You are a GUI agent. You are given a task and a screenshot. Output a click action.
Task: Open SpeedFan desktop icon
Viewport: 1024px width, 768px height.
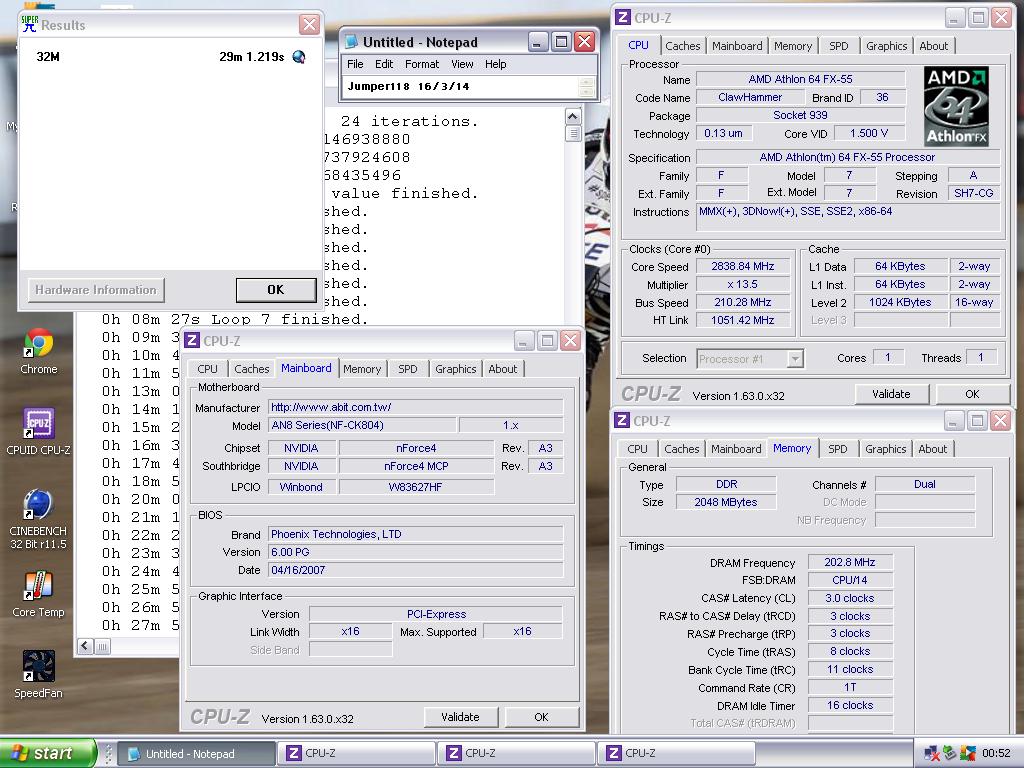pos(39,674)
